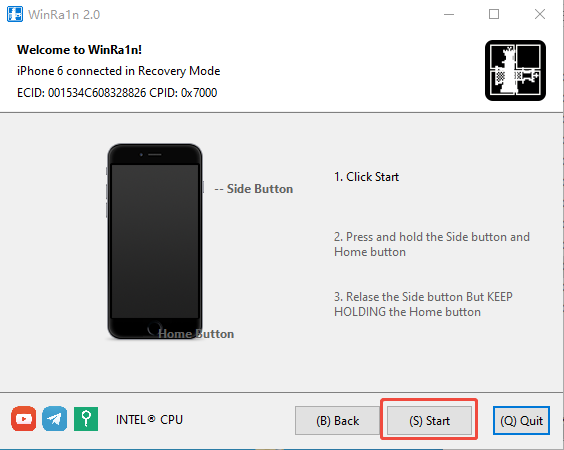Click the green pin icon
Image resolution: width=564 pixels, height=450 pixels.
pos(86,419)
